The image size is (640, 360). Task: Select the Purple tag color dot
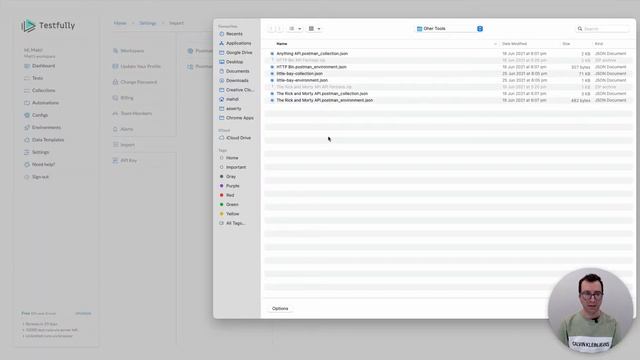click(x=222, y=186)
